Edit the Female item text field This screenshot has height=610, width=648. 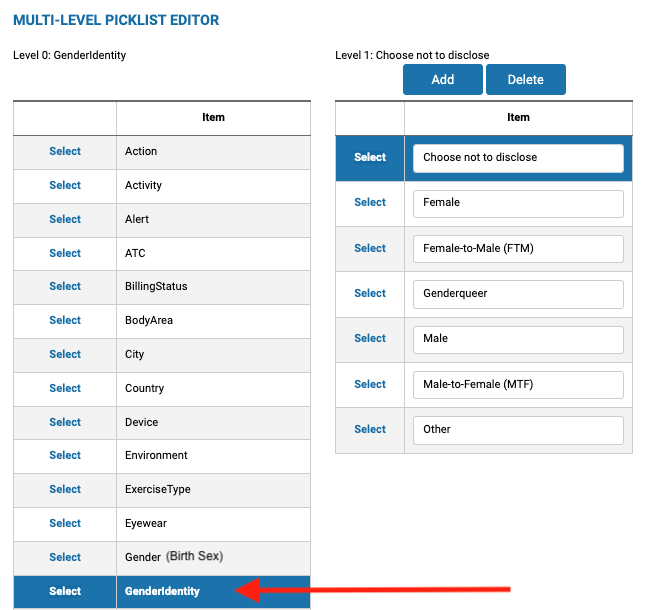point(518,204)
